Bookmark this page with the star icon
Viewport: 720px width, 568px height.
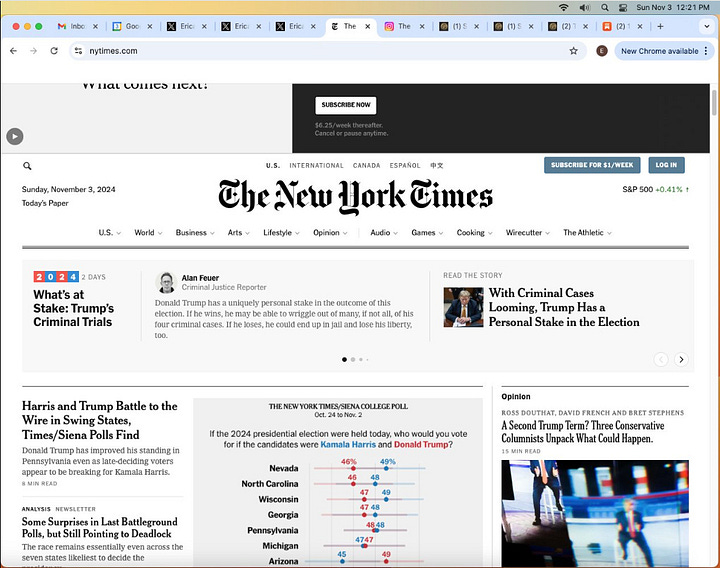574,51
